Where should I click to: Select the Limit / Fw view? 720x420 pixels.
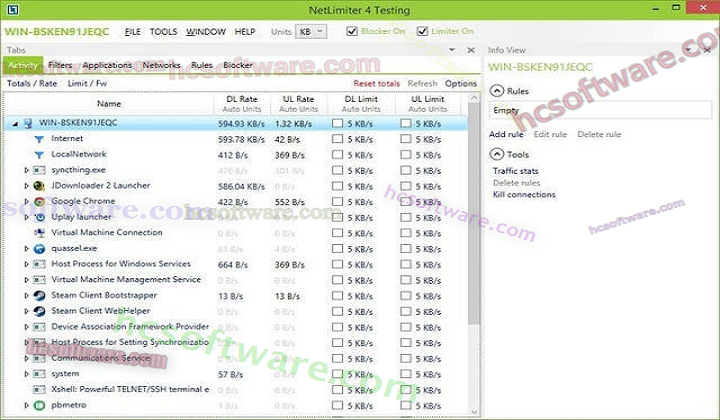pos(87,84)
